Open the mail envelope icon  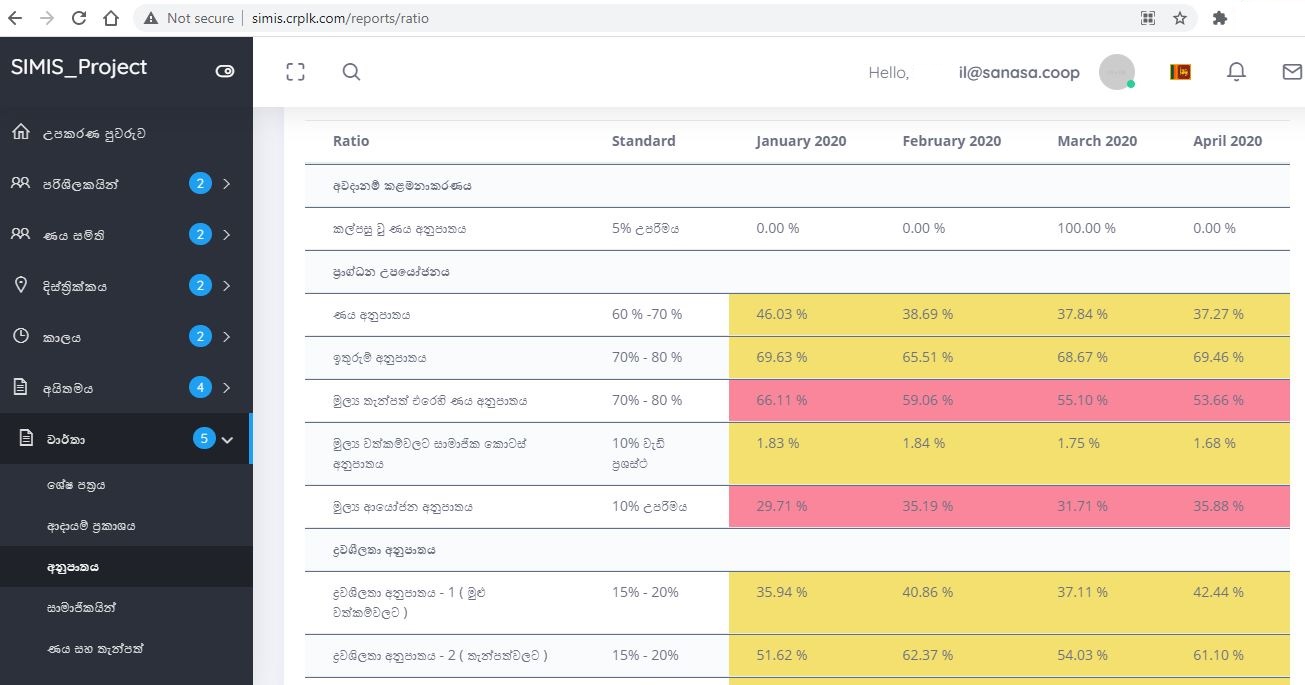(1291, 72)
